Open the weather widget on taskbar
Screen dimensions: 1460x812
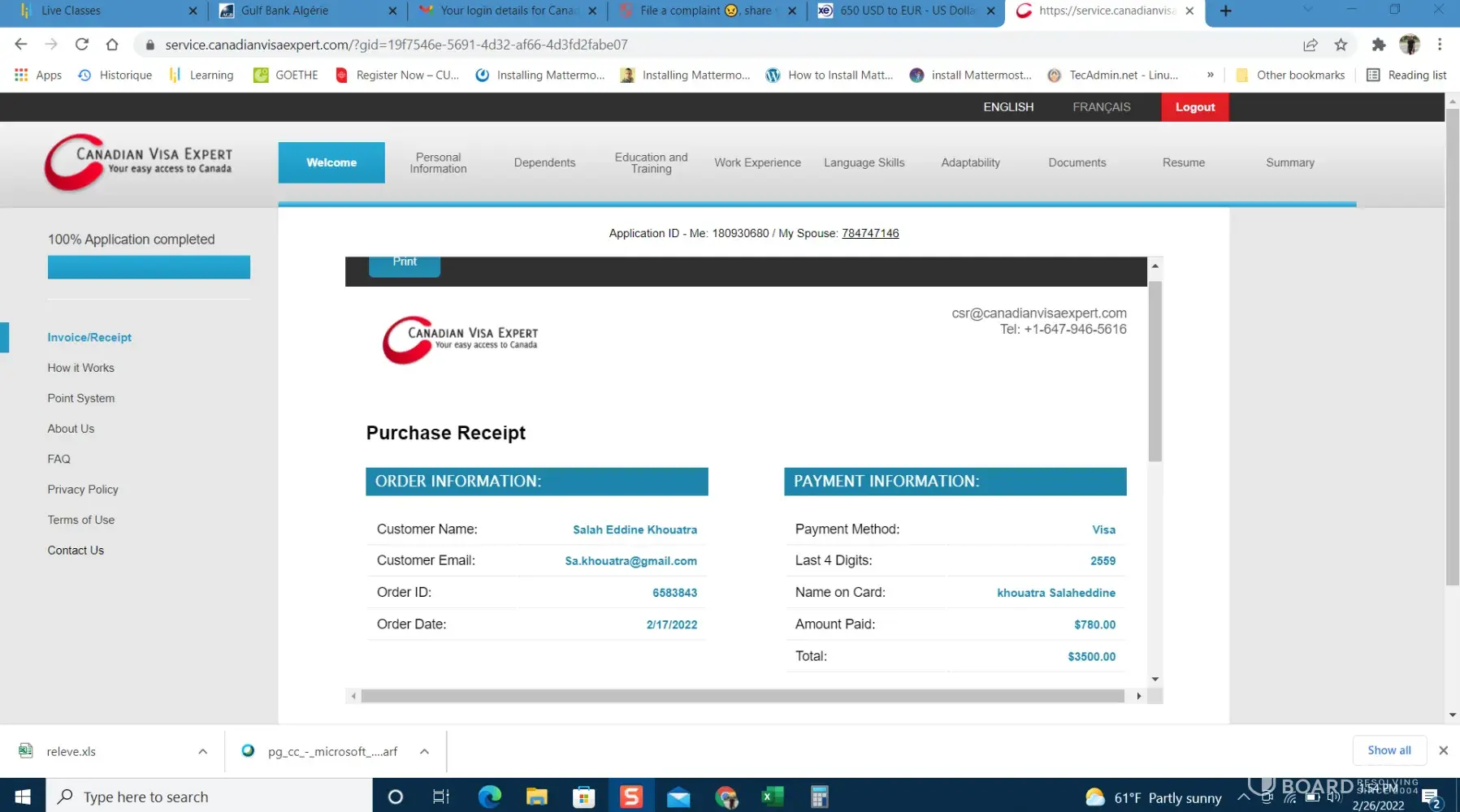tap(1154, 797)
